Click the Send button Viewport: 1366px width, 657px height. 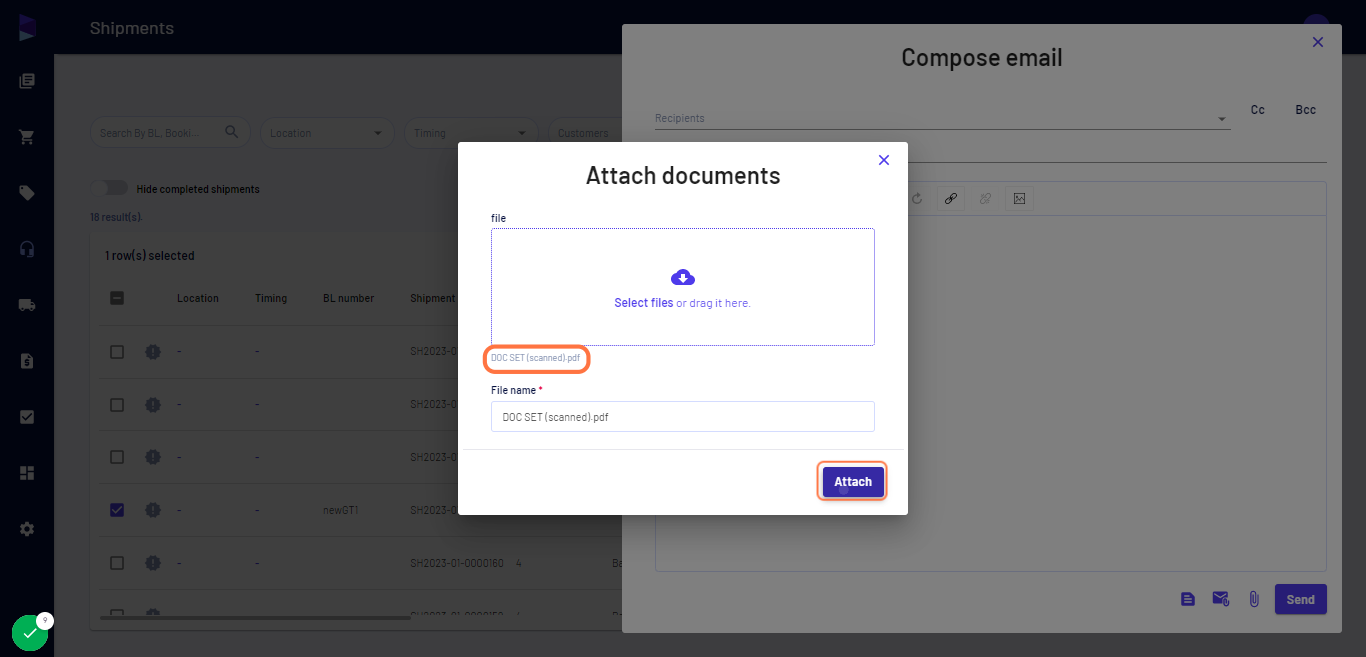[x=1301, y=599]
